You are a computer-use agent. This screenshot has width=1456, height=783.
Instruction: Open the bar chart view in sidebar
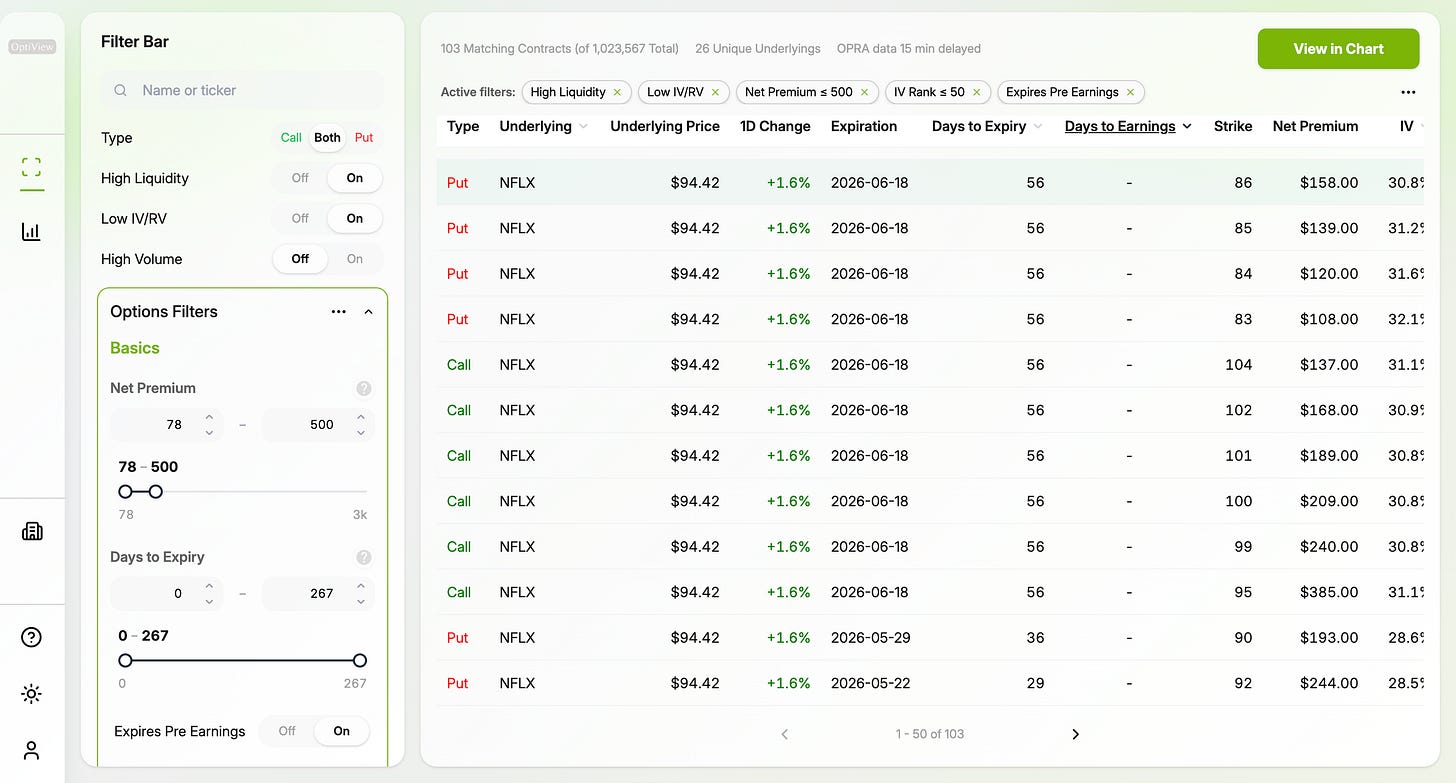pos(32,232)
